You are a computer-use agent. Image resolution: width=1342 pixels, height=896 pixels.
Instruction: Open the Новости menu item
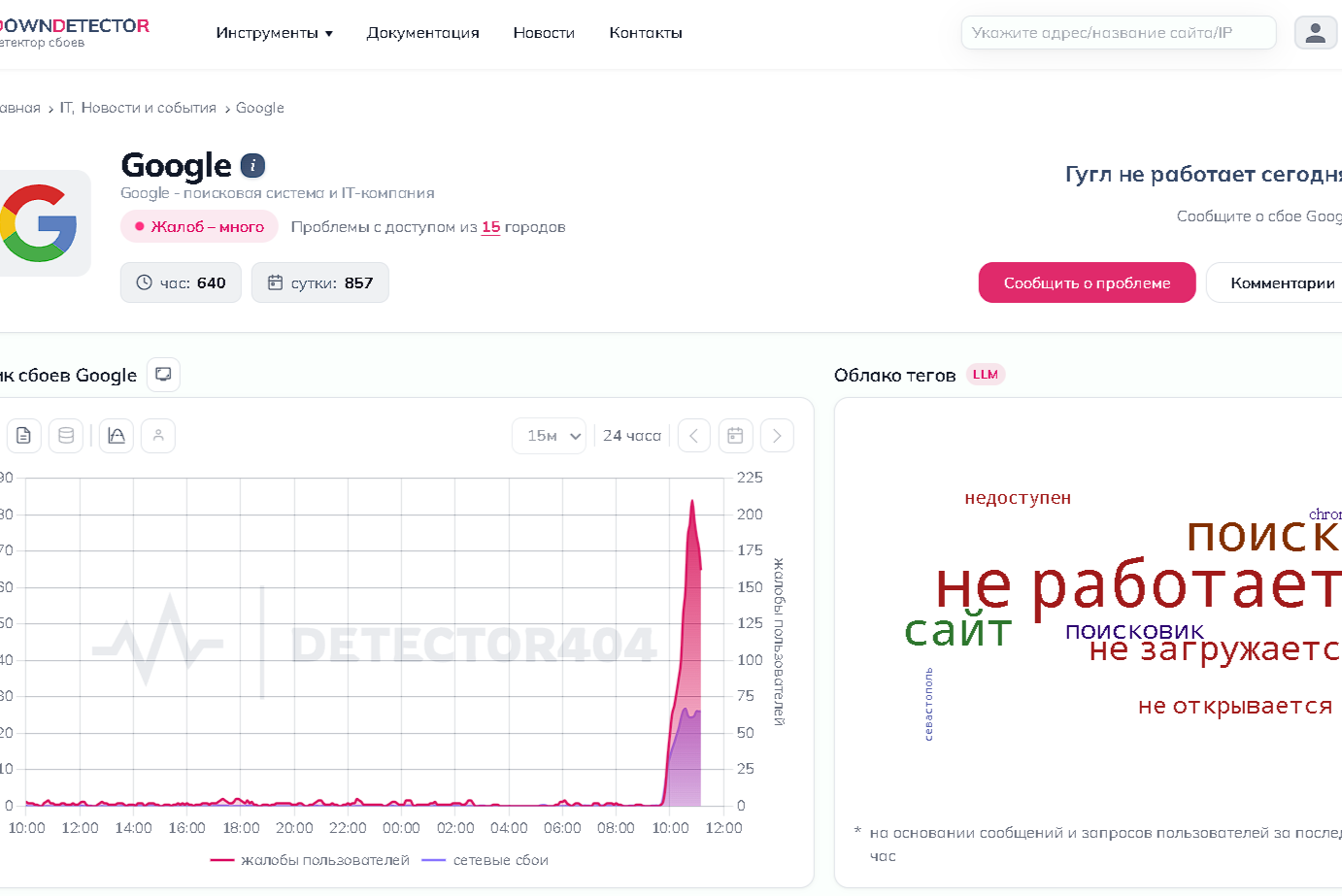(544, 33)
